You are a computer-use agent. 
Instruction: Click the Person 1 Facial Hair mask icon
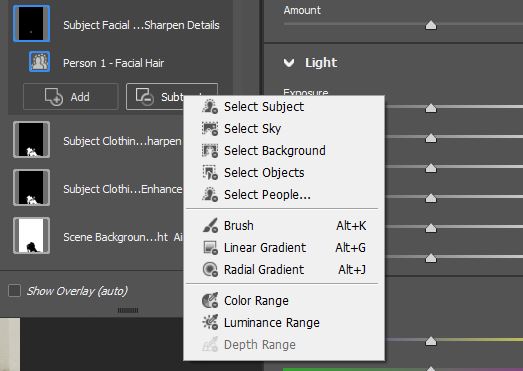(40, 62)
